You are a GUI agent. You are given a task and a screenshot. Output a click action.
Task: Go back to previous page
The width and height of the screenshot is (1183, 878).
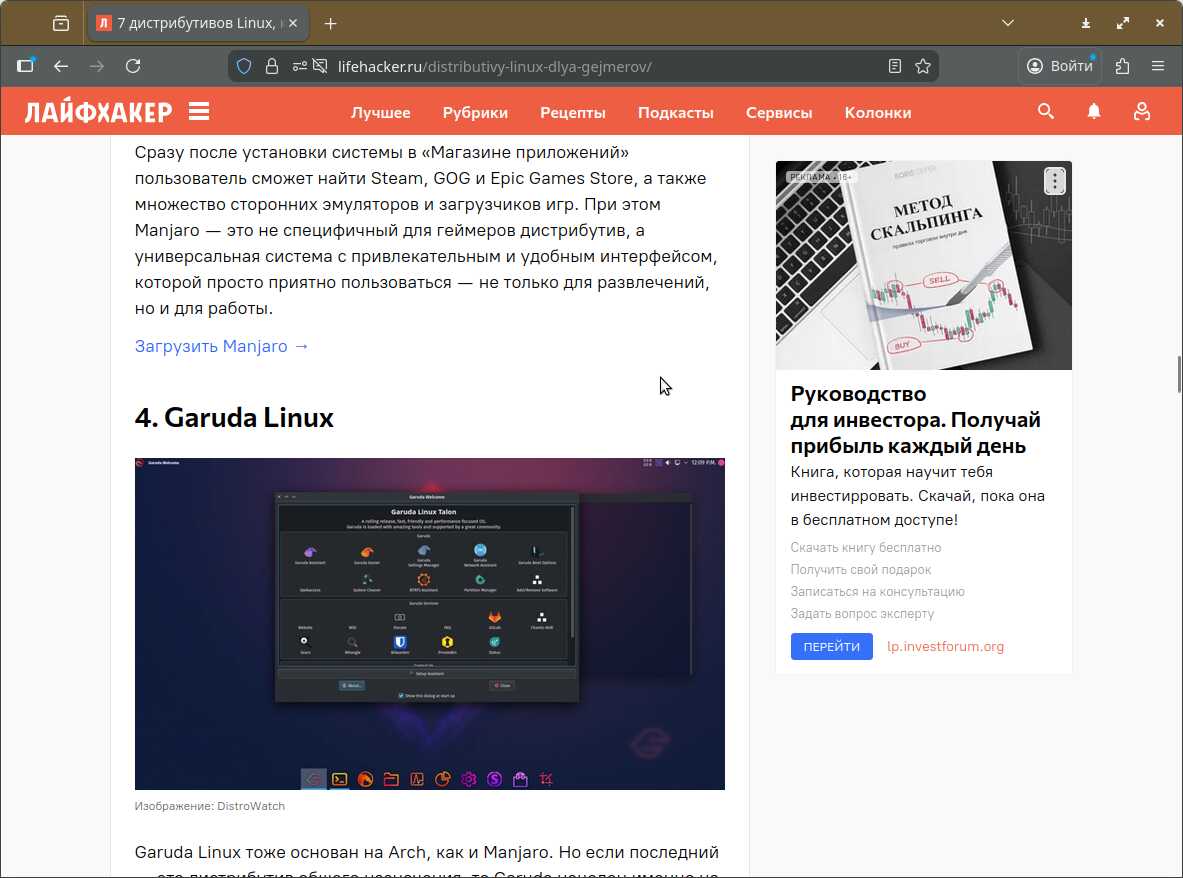point(61,66)
